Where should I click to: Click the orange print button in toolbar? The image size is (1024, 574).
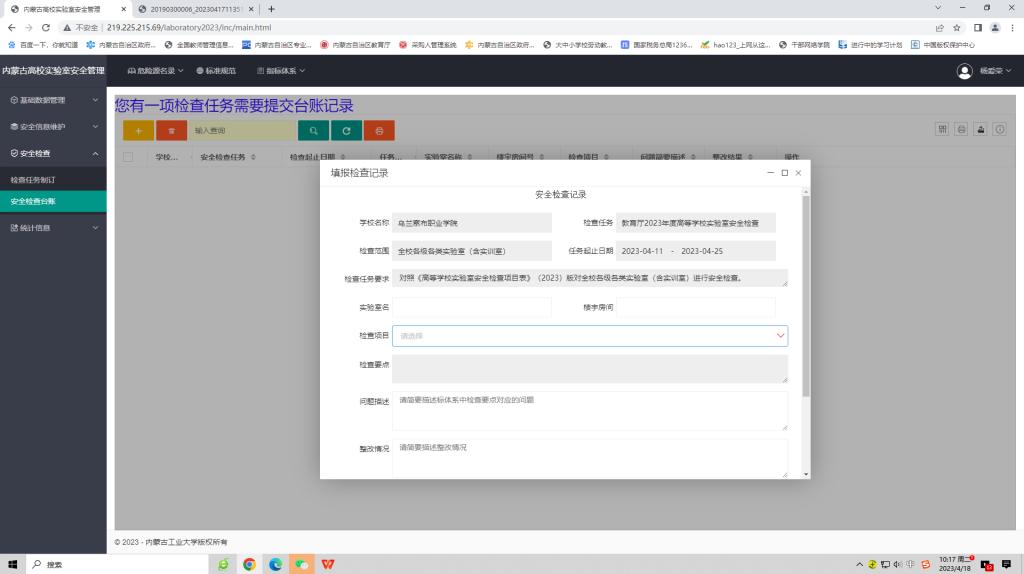379,130
